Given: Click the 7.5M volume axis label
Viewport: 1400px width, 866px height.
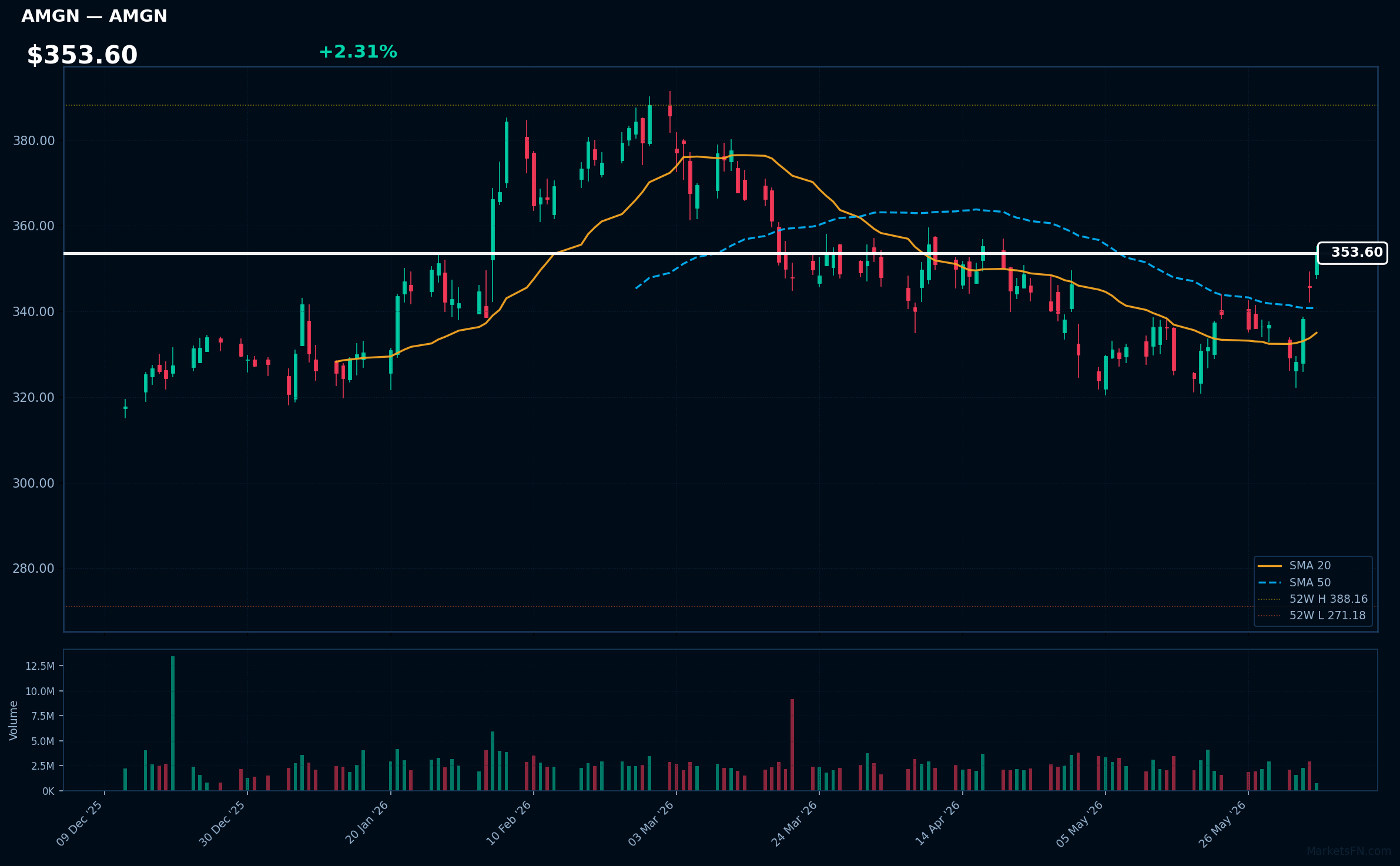Looking at the screenshot, I should pos(43,716).
